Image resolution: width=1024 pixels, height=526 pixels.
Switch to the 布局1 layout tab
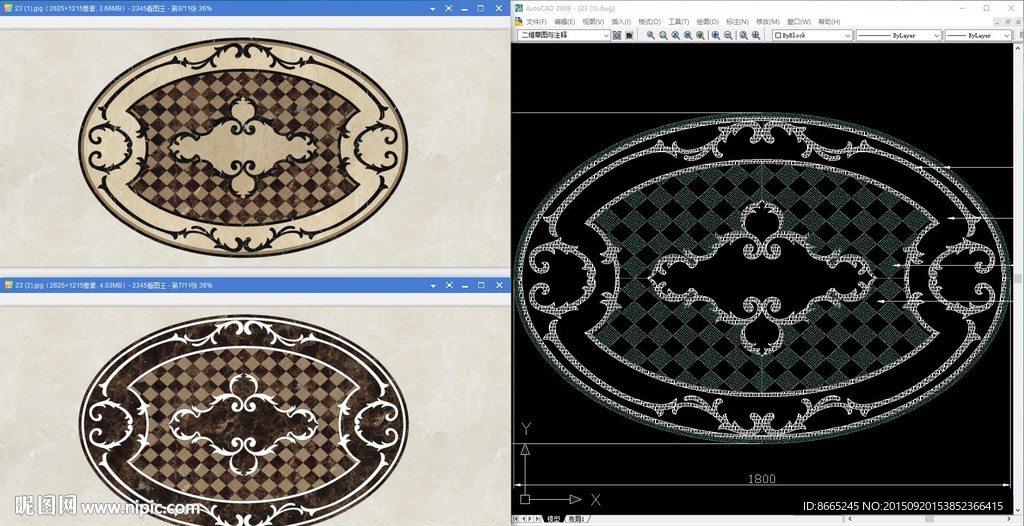[x=576, y=519]
